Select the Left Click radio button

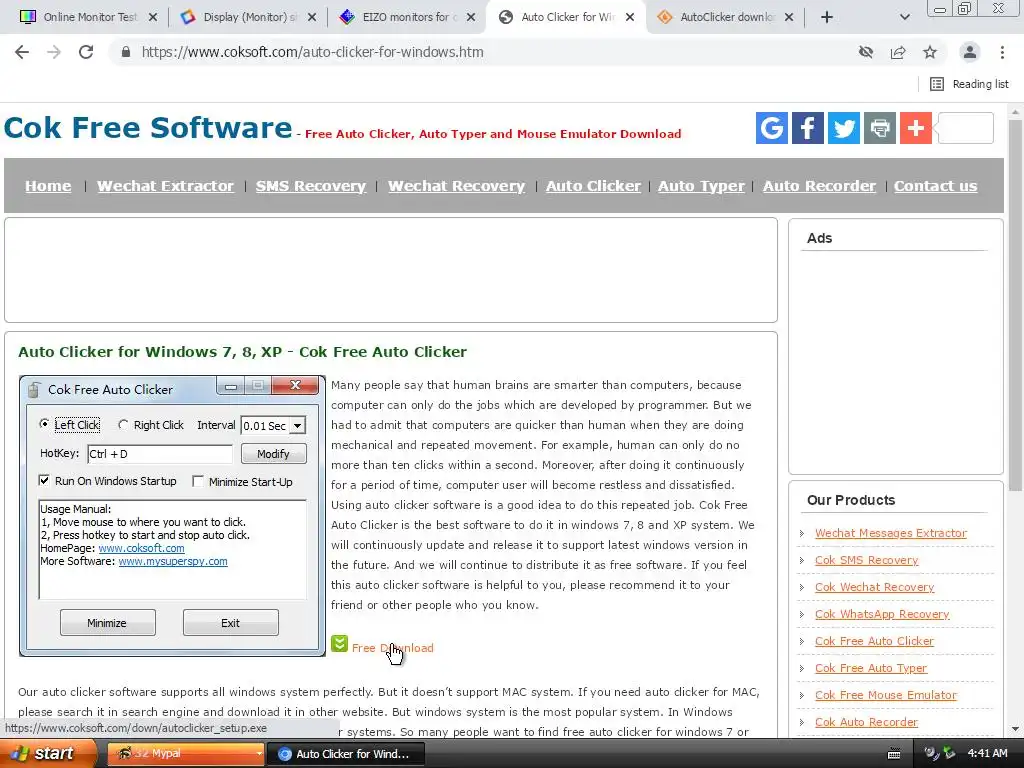[x=44, y=424]
